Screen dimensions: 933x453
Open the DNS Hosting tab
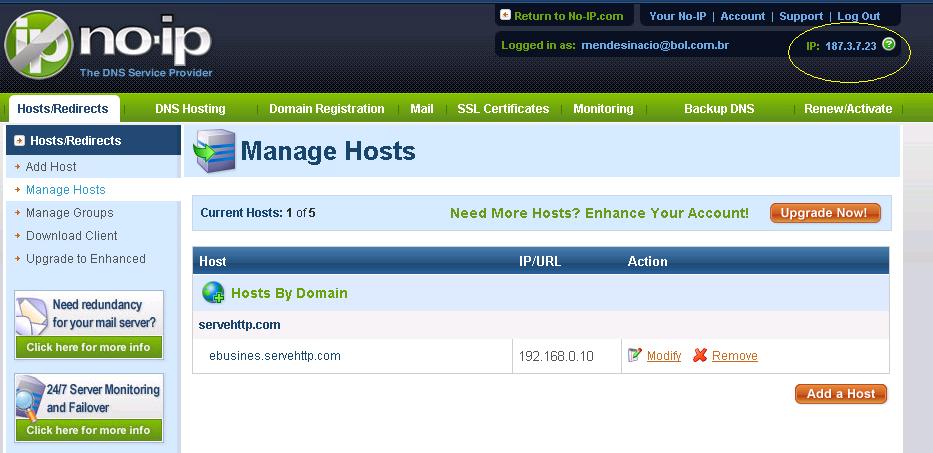coord(190,109)
